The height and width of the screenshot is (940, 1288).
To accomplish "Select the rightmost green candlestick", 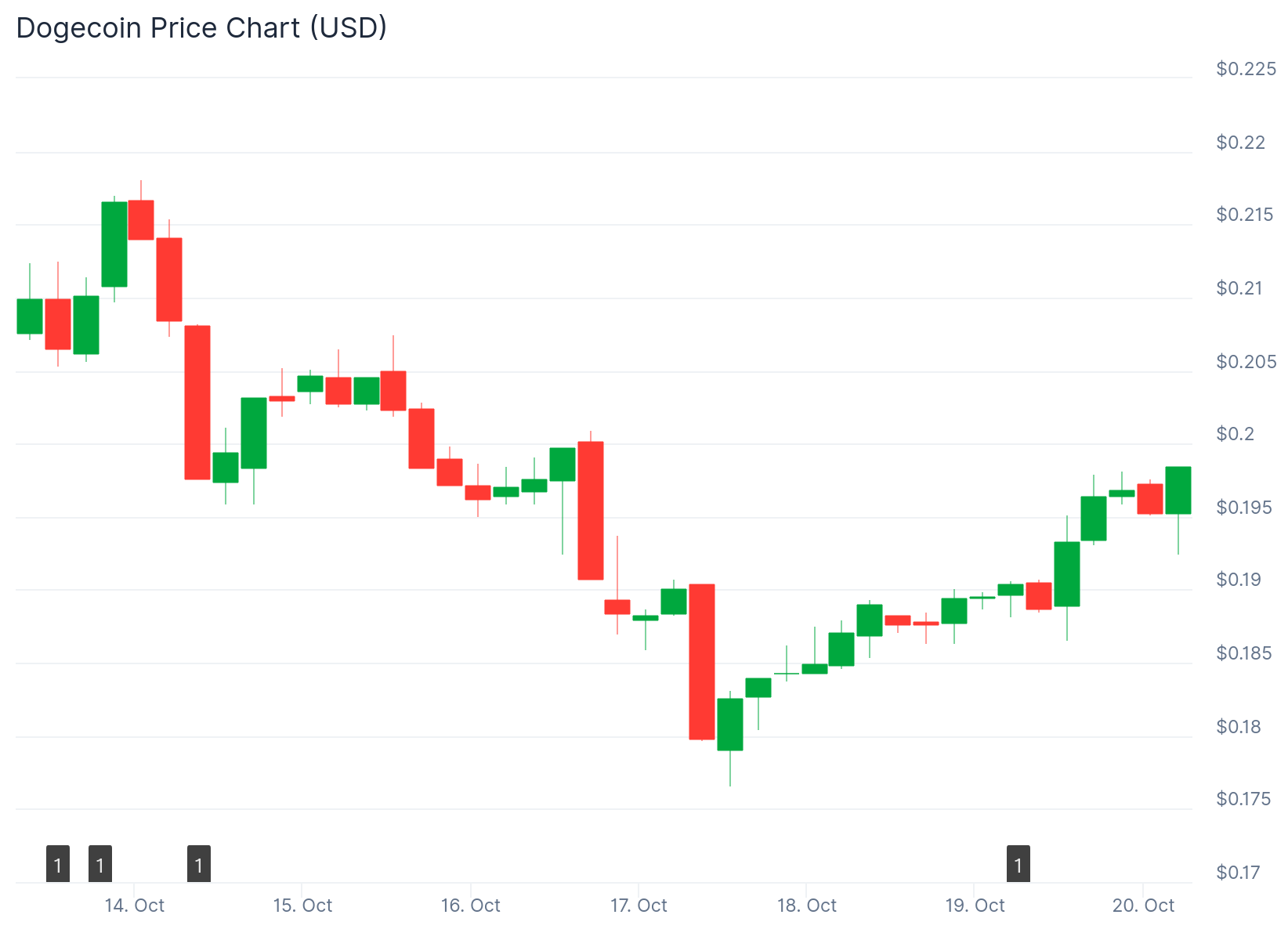I will point(1178,490).
